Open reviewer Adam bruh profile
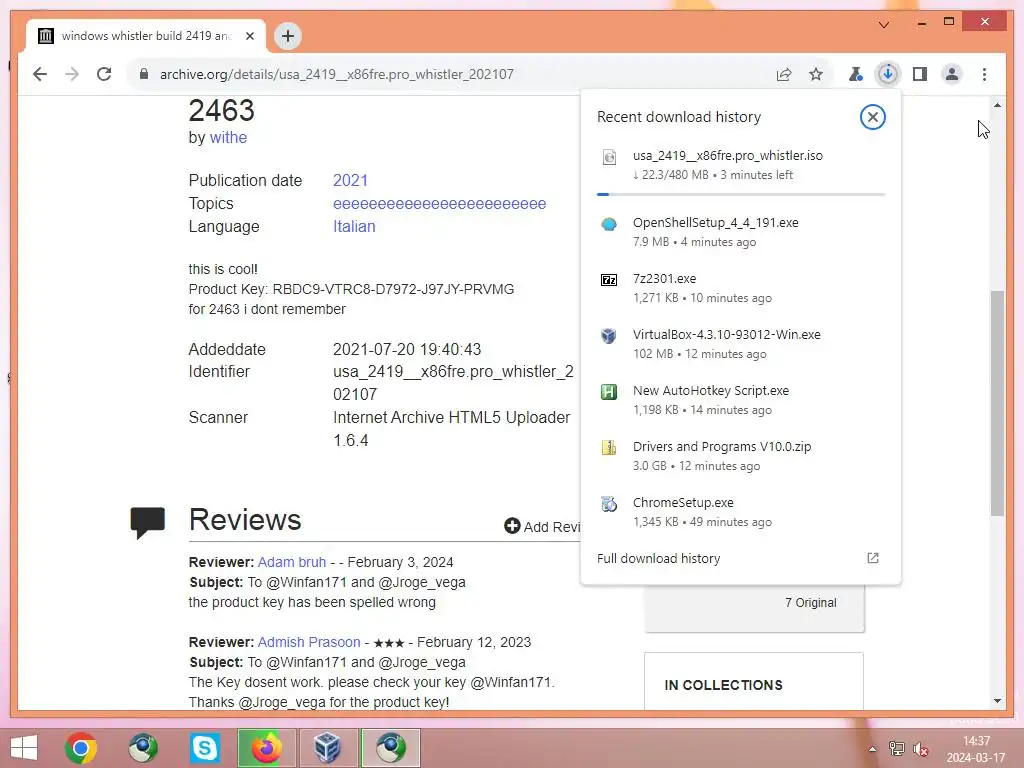This screenshot has height=768, width=1024. (291, 562)
